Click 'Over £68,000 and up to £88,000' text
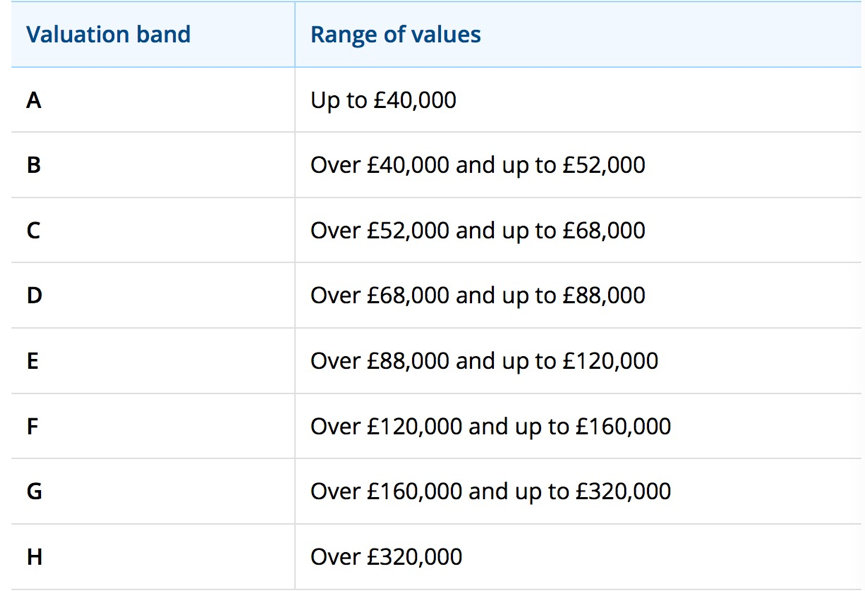This screenshot has height=591, width=865. pos(478,296)
